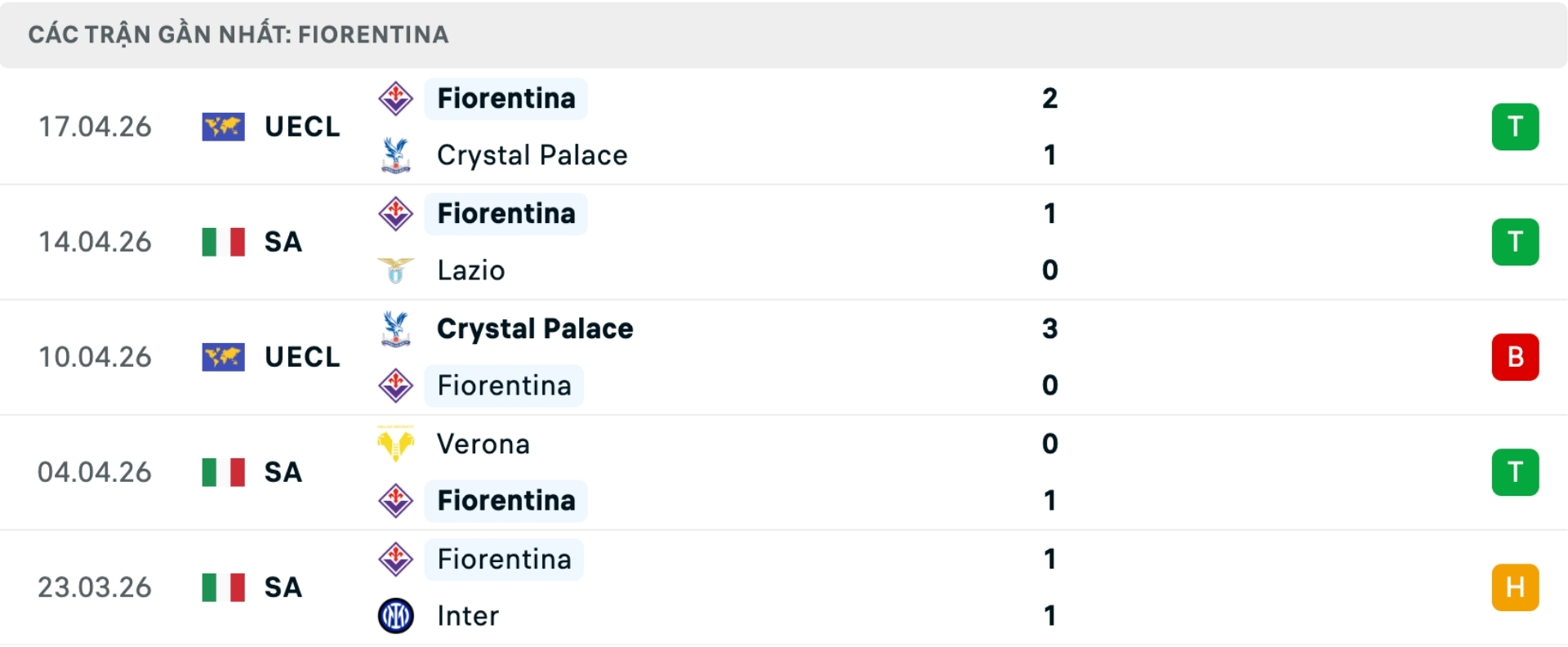Click Crystal Palace crest in 10.04.26 match
Viewport: 1568px width, 647px height.
396,328
